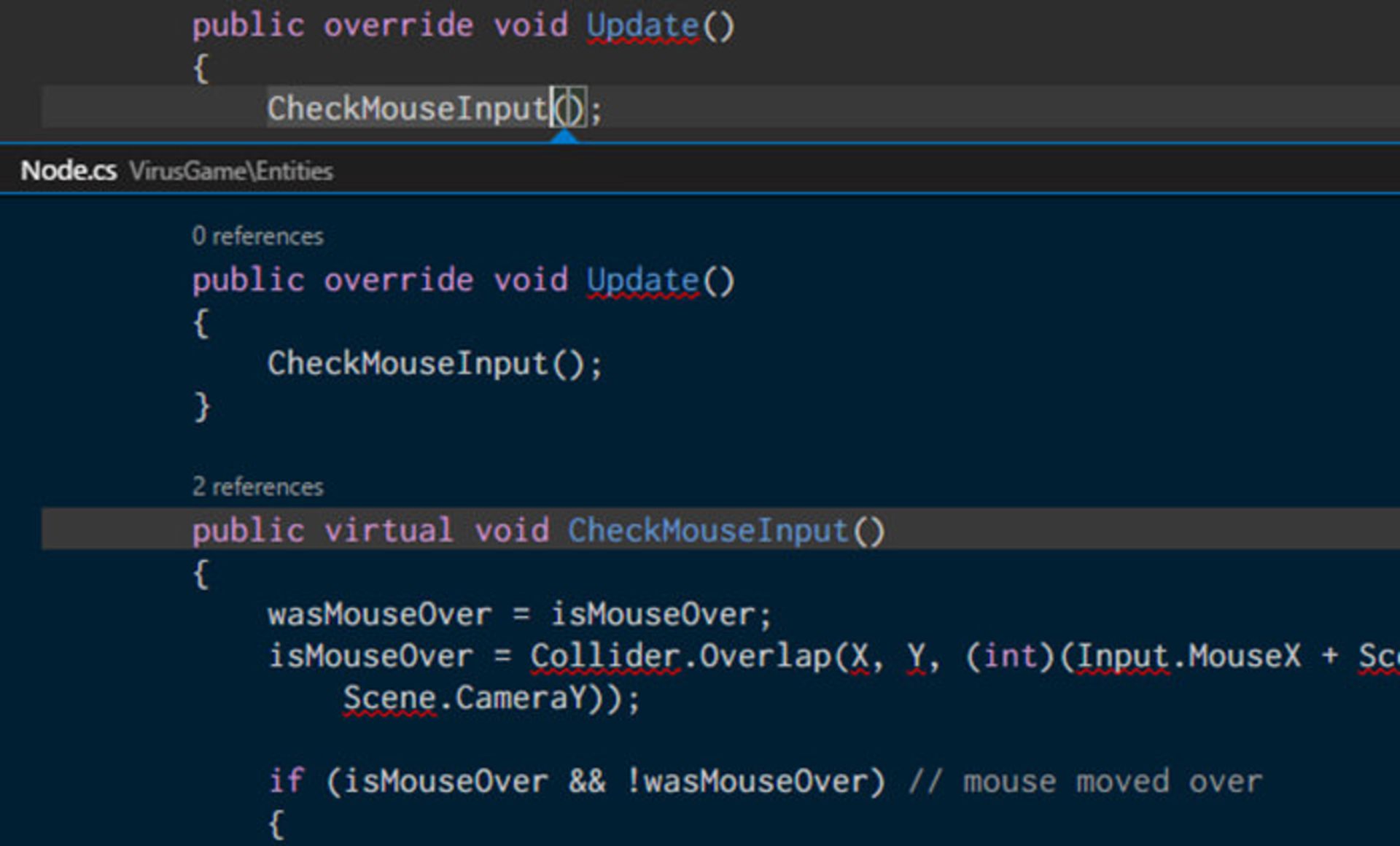Click Update method name inside peek window
The height and width of the screenshot is (846, 1400).
643,282
